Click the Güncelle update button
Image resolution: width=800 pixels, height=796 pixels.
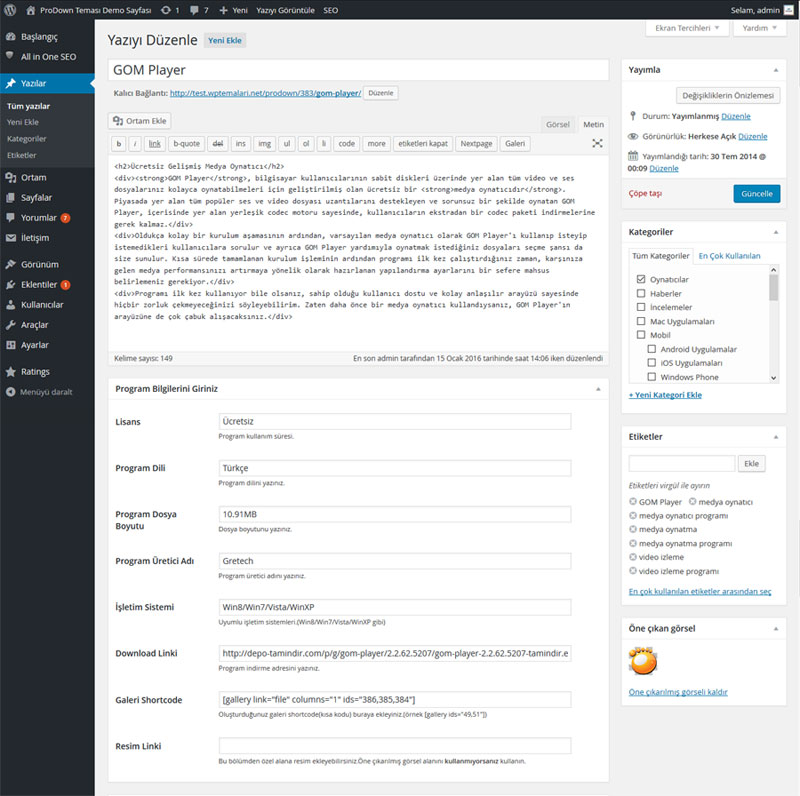[757, 194]
